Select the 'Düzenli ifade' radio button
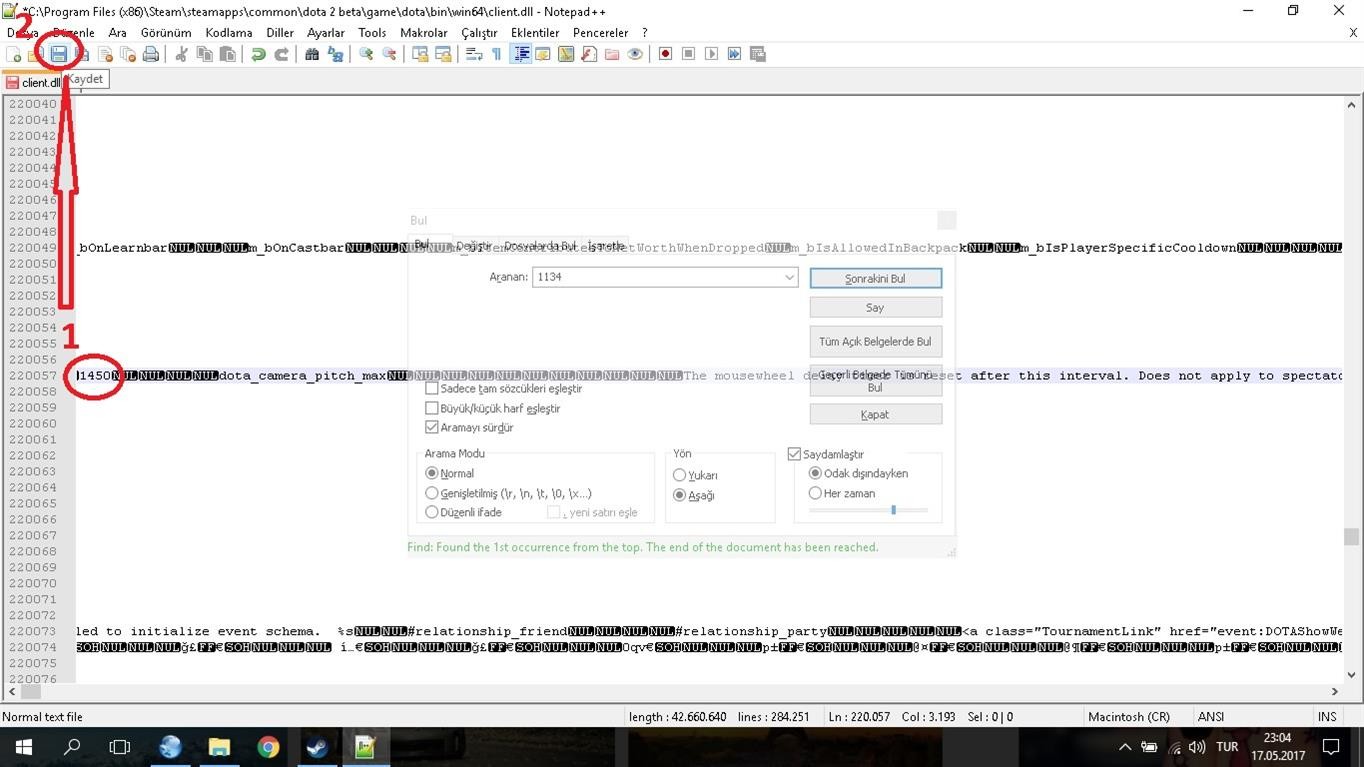 point(432,512)
